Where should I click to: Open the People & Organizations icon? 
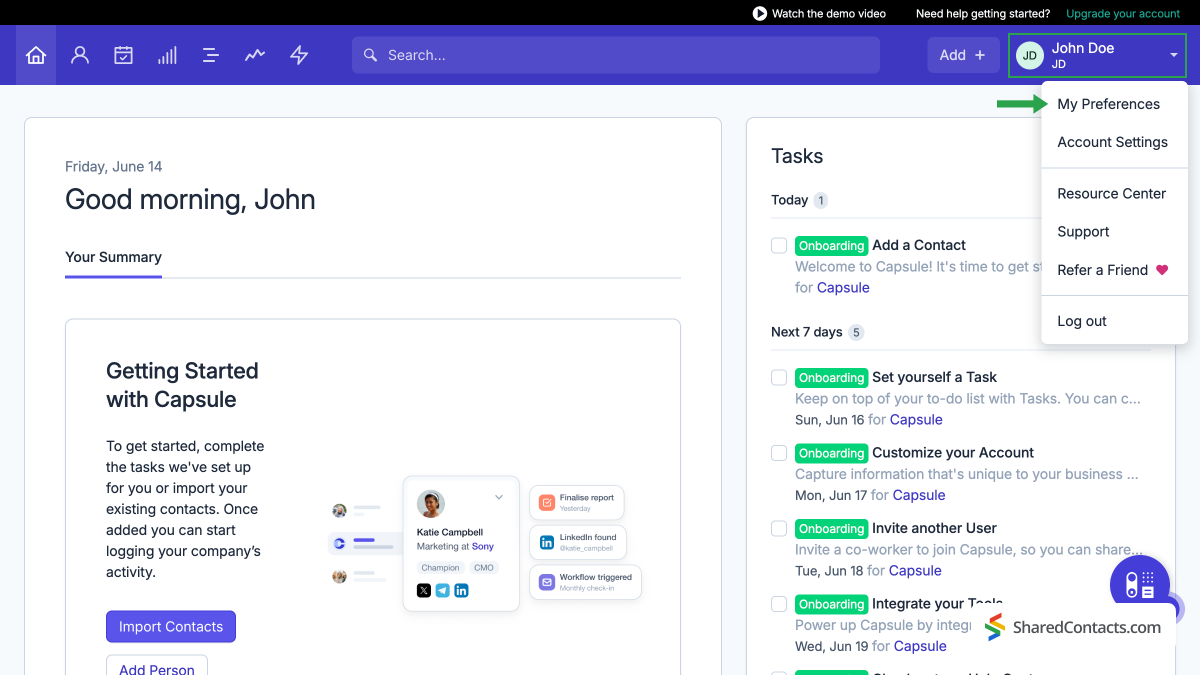pos(80,55)
